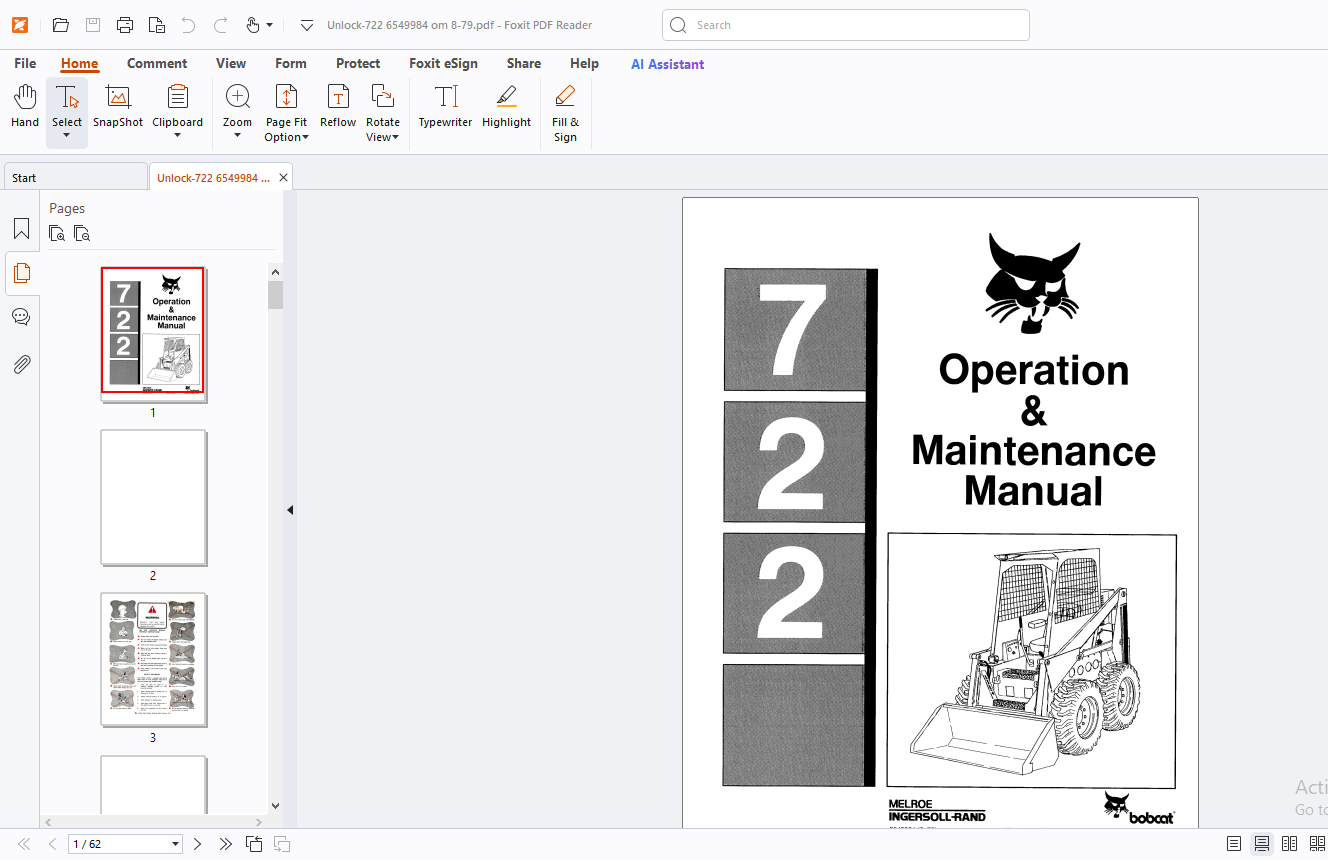Close the Unlock-722 document tab

(x=283, y=178)
